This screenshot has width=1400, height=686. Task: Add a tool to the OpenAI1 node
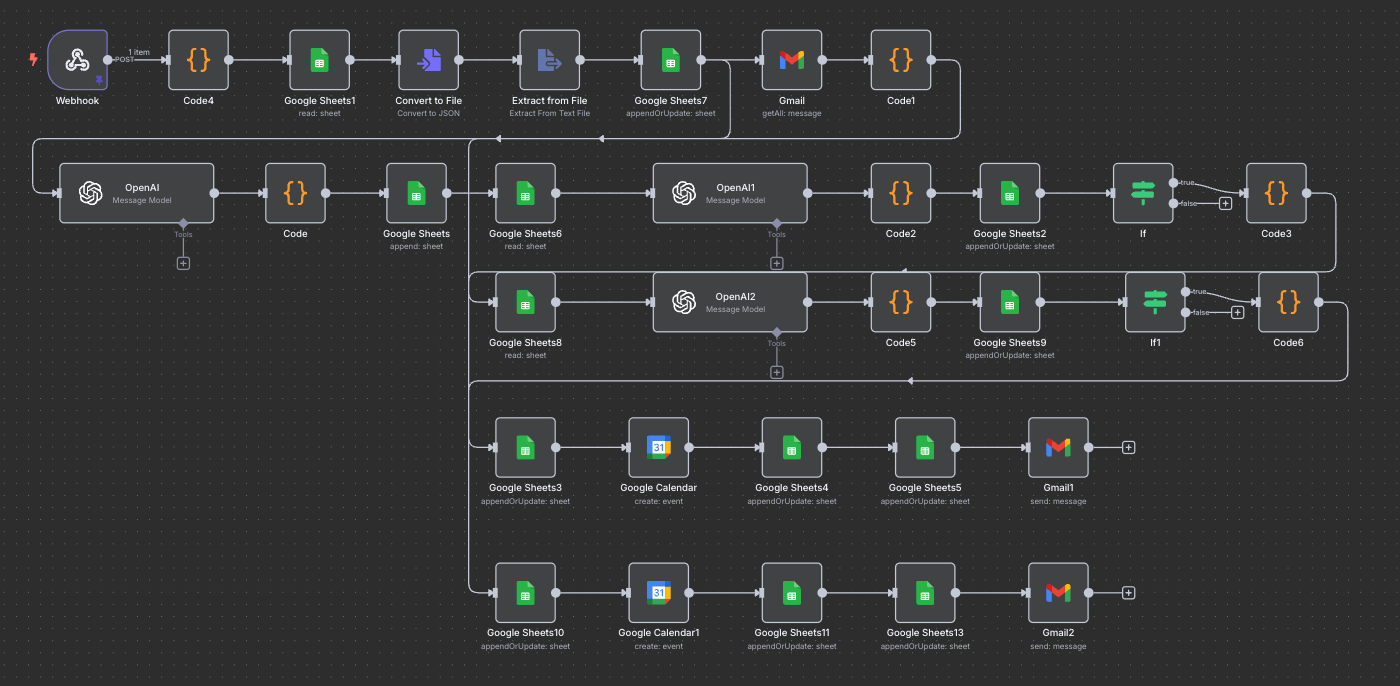coord(777,263)
